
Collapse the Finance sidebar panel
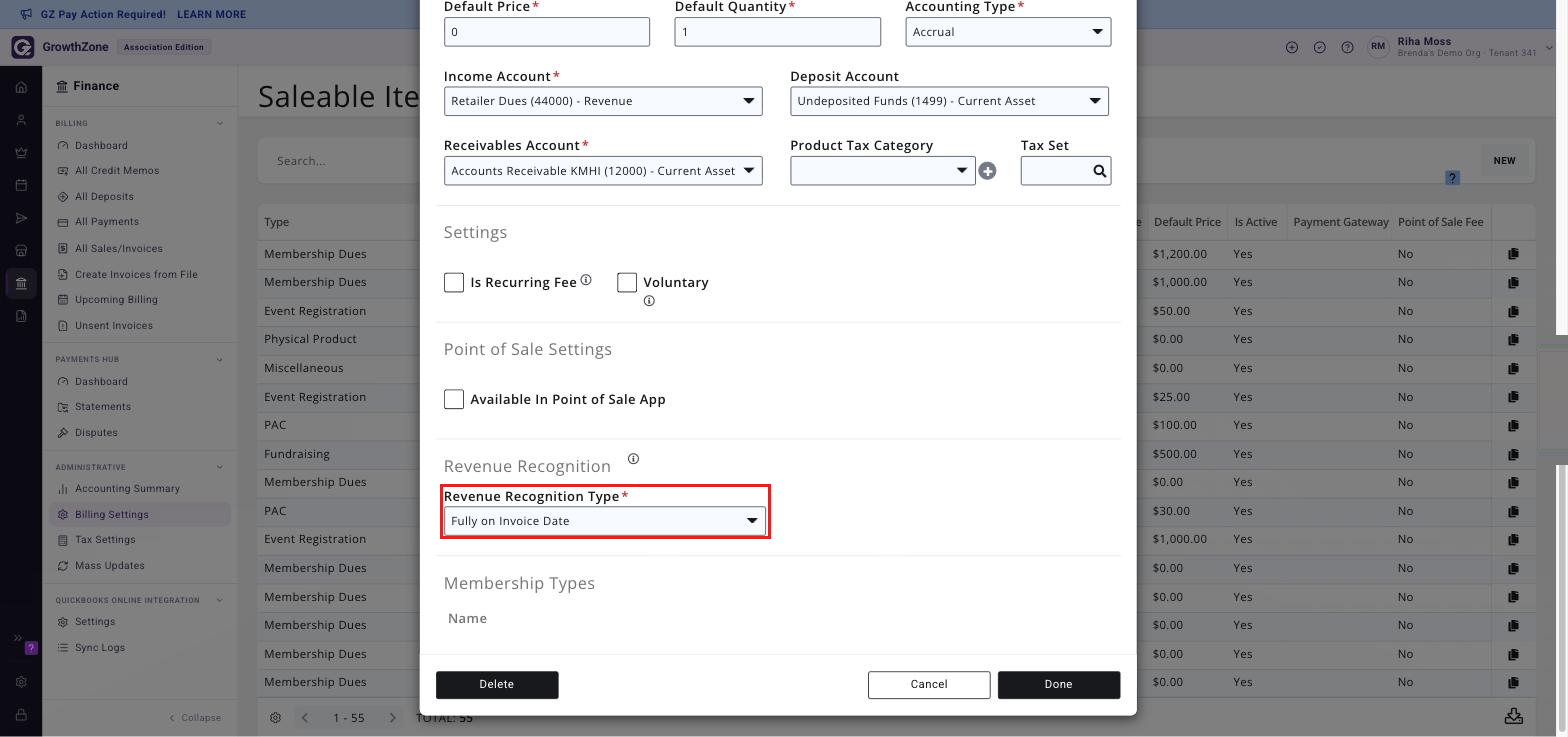point(195,718)
